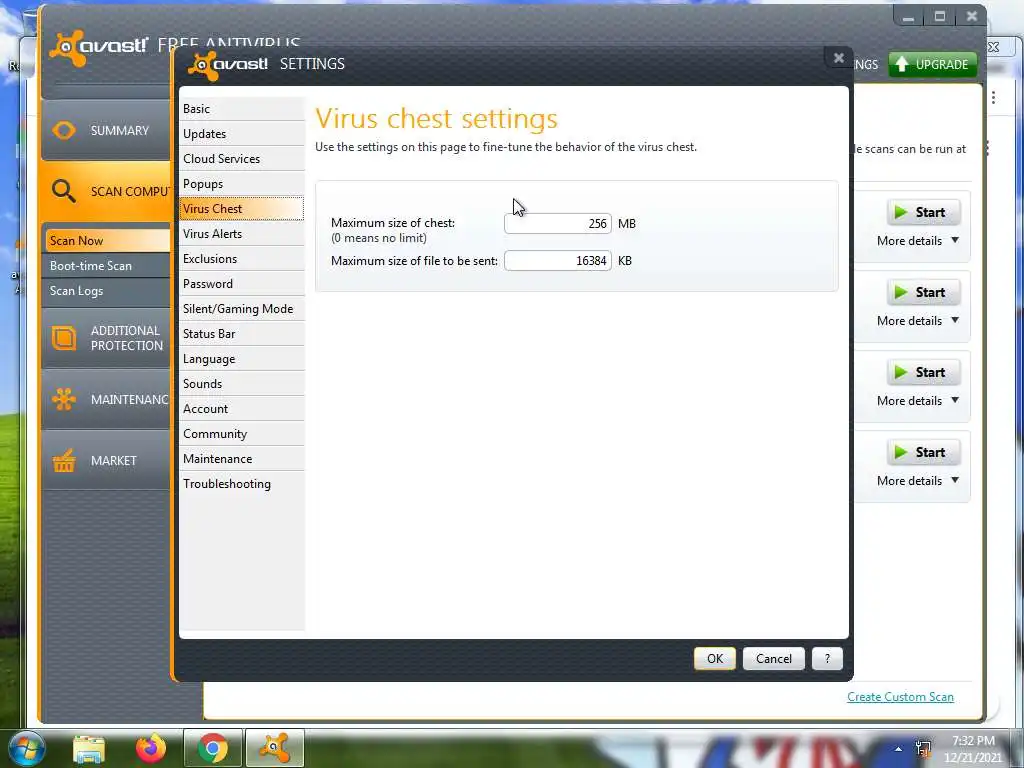Viewport: 1024px width, 768px height.
Task: Click the help question mark button
Action: click(827, 658)
